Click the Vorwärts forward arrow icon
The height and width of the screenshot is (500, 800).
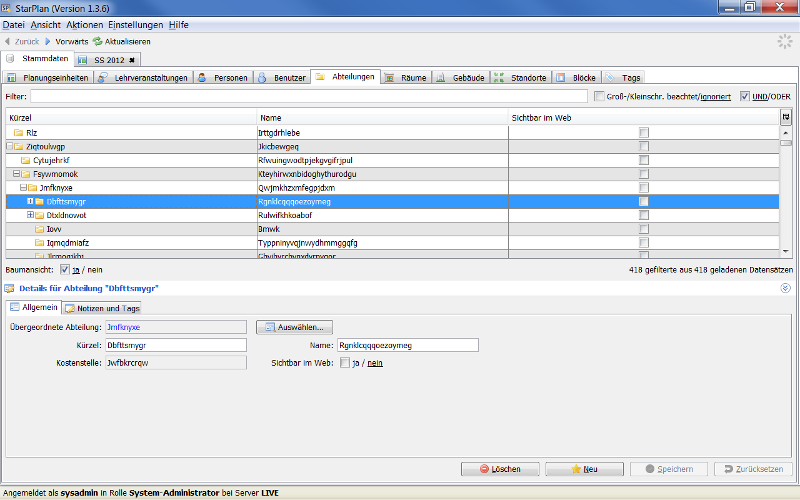(x=48, y=41)
